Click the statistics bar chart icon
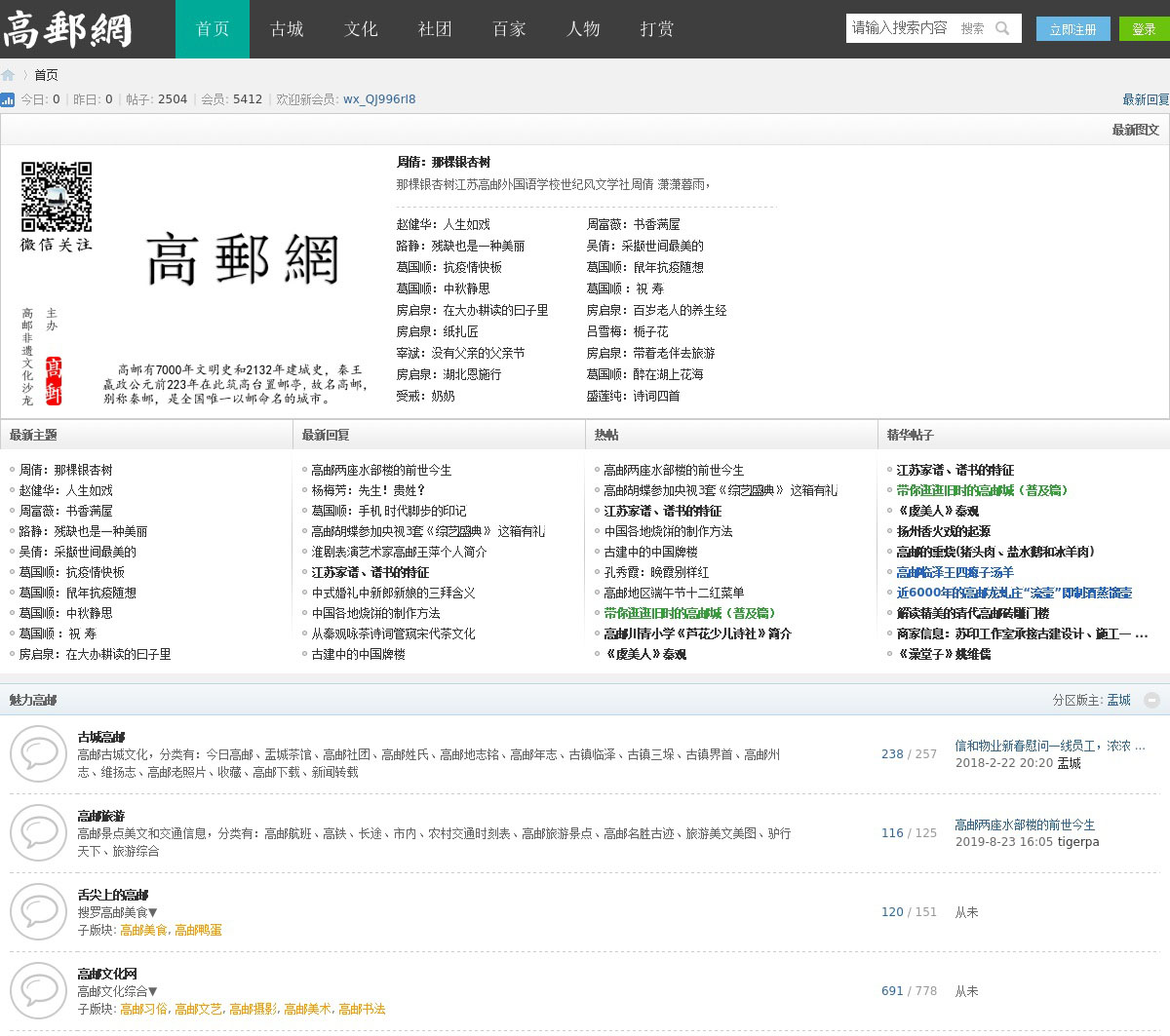 (8, 99)
